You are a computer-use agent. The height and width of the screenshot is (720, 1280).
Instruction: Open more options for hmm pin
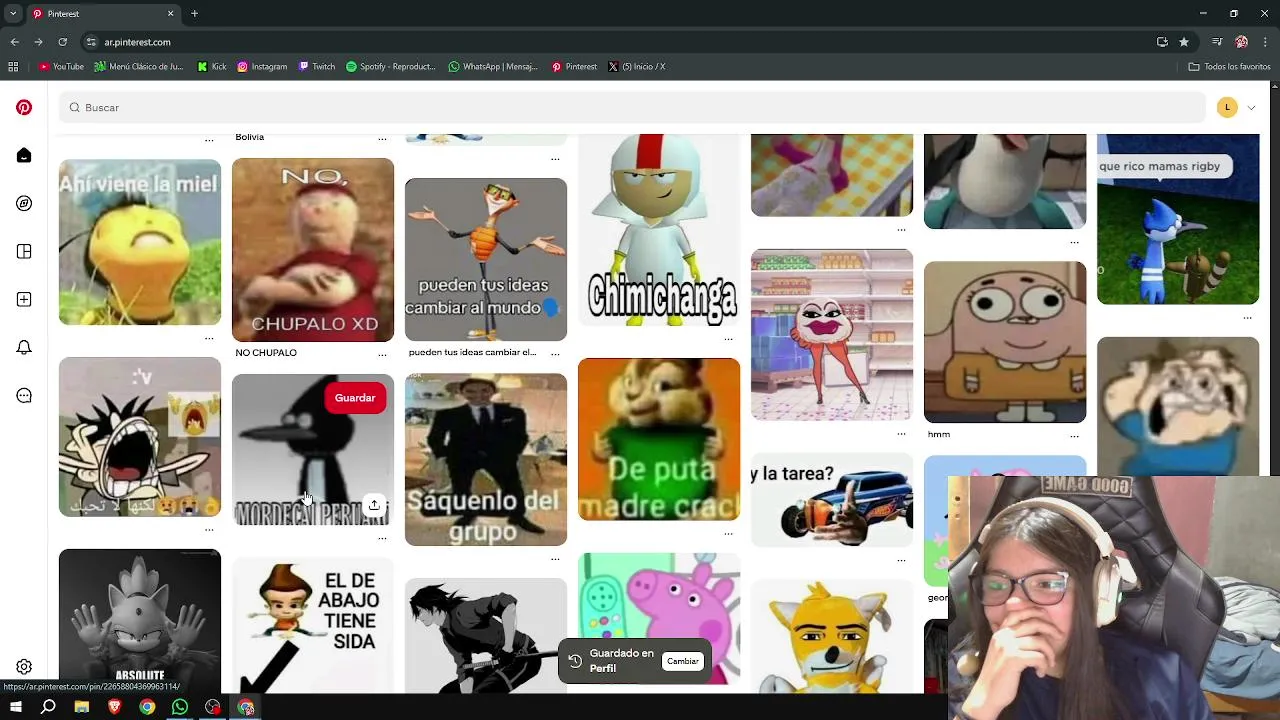[x=1074, y=436]
